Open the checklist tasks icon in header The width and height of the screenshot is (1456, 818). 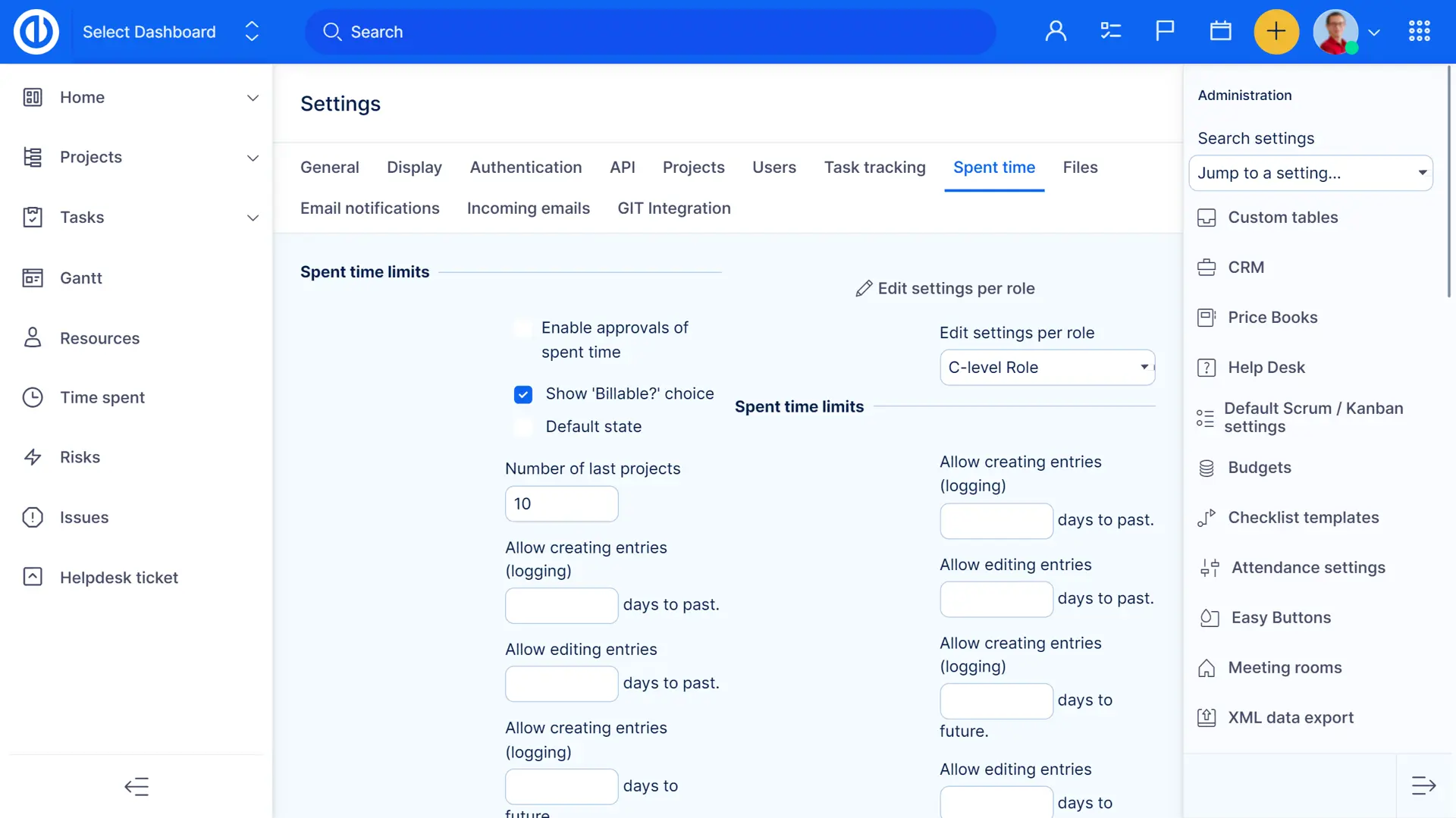pyautogui.click(x=1110, y=31)
